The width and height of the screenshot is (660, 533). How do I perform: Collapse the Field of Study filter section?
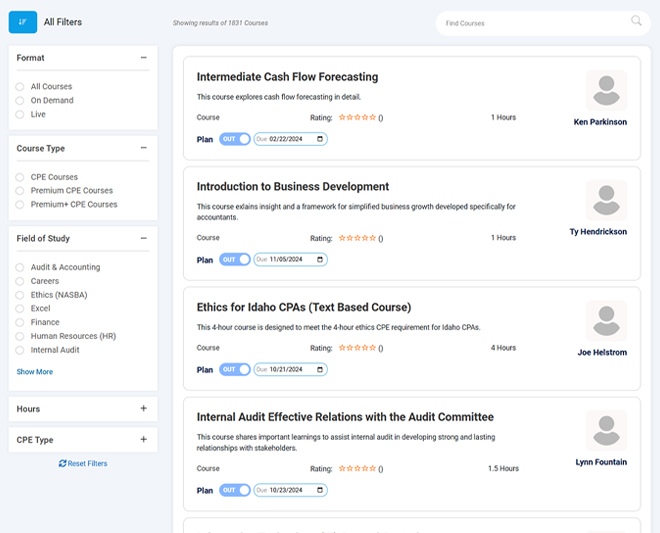tap(144, 238)
